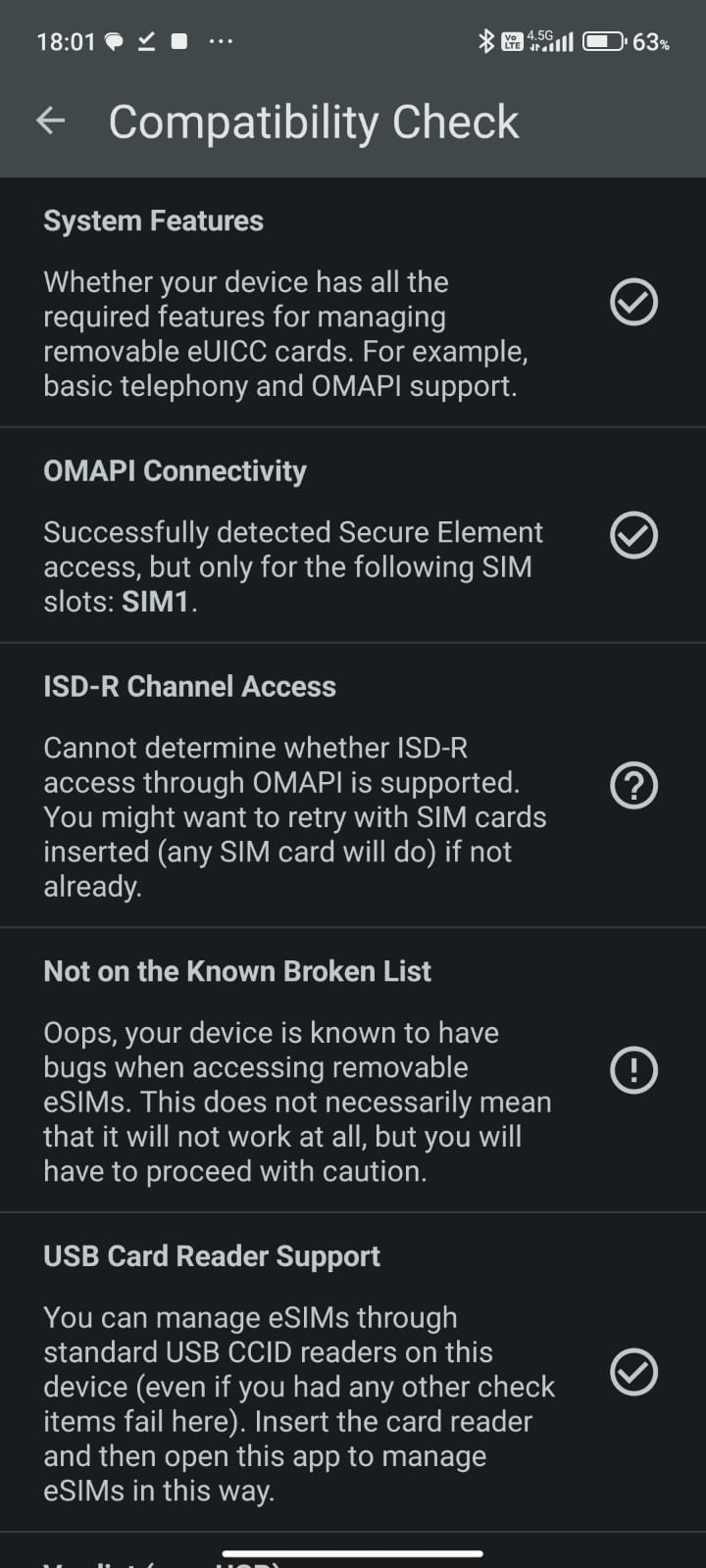This screenshot has height=1568, width=706.
Task: Select the ISD-R Channel Access heading
Action: click(189, 687)
